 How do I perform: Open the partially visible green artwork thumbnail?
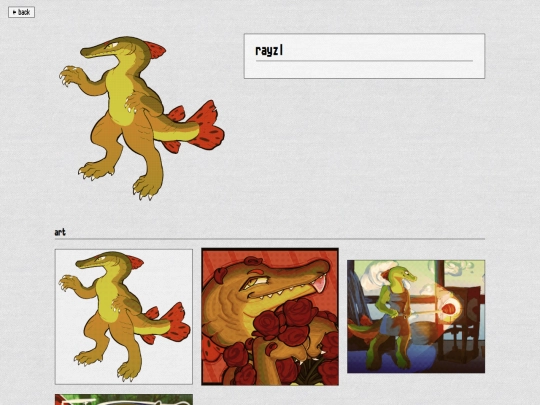pos(124,399)
